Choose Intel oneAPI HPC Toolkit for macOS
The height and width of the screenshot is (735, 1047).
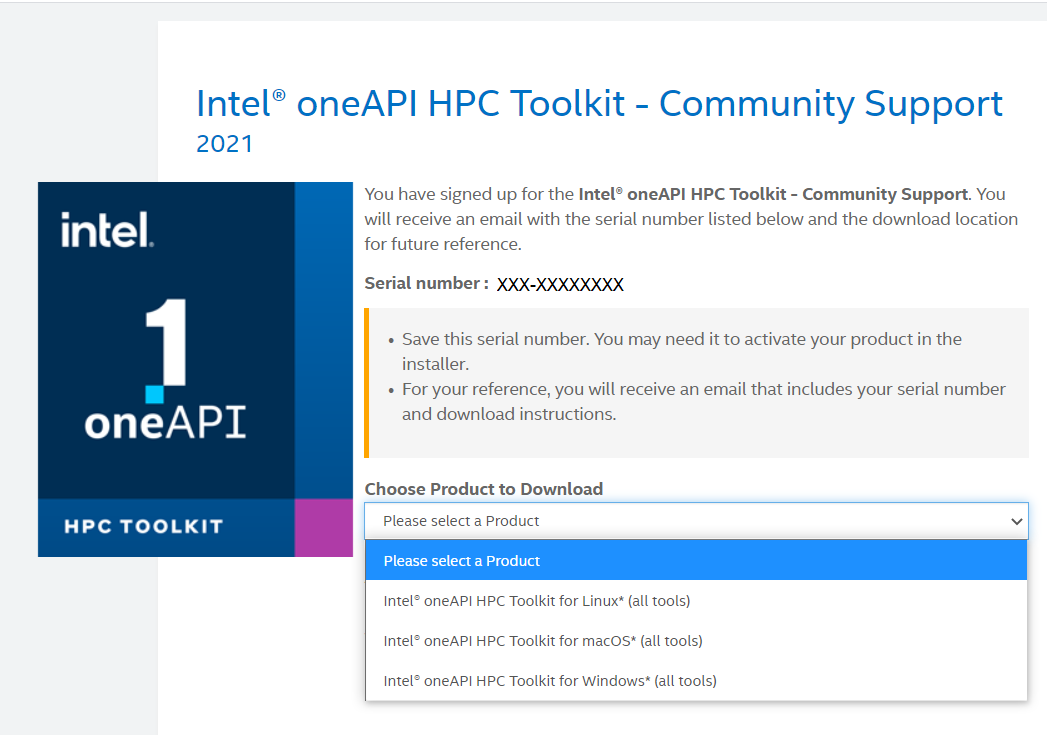coord(543,641)
